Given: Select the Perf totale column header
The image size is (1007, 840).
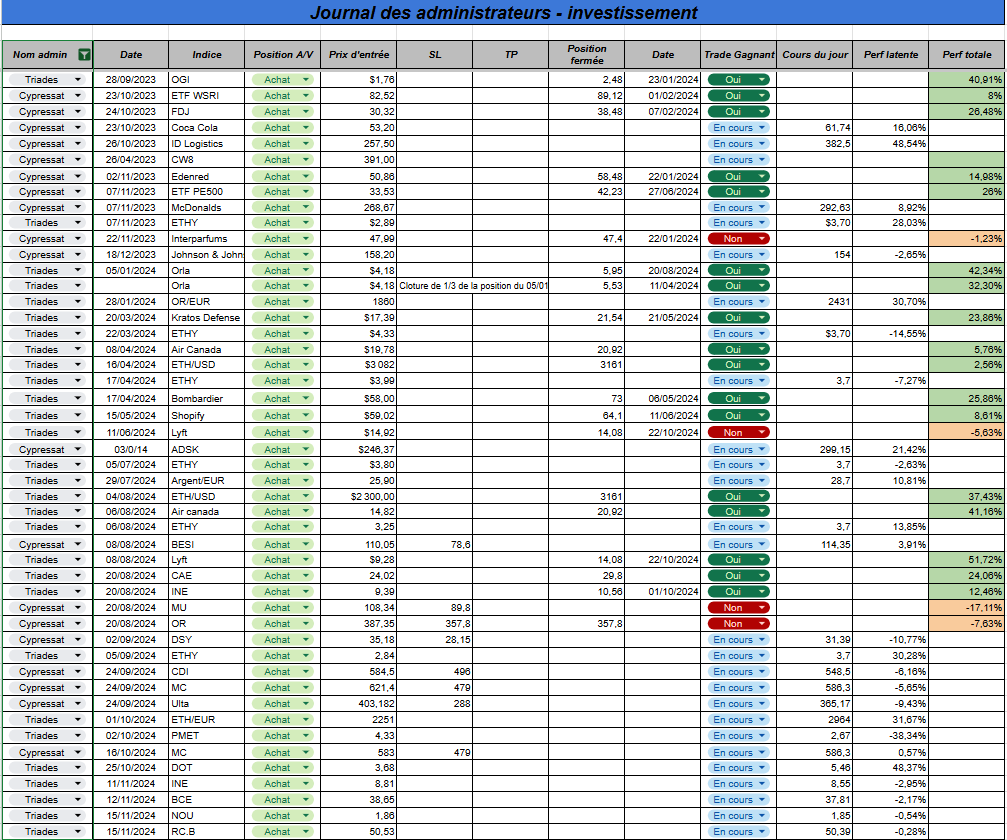Looking at the screenshot, I should point(967,55).
